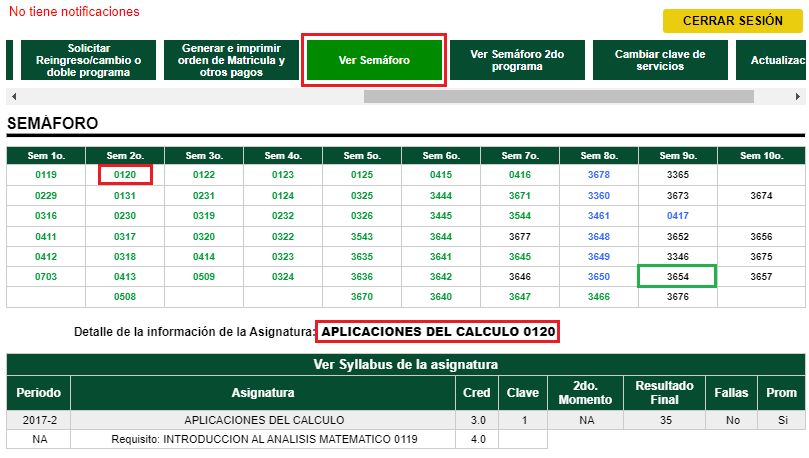
Task: Select subject code 0229
Action: (x=46, y=196)
